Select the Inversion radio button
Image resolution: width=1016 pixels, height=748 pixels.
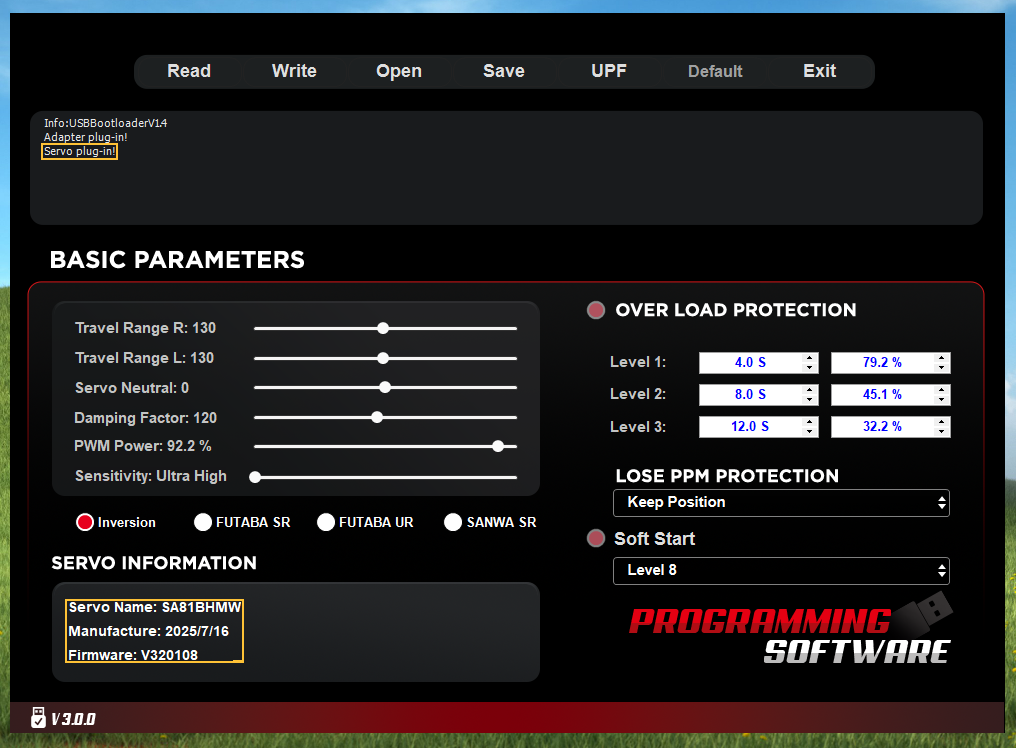coord(85,522)
